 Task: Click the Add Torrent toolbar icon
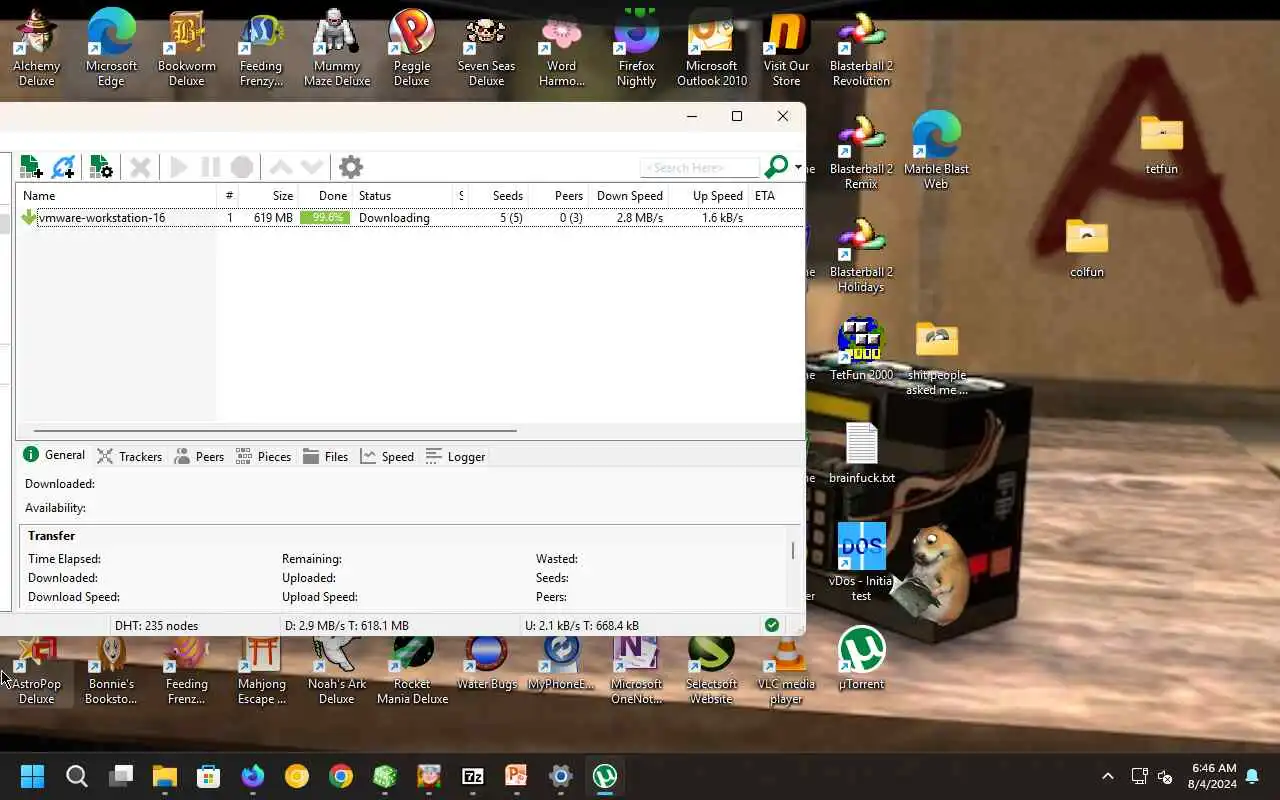(31, 167)
